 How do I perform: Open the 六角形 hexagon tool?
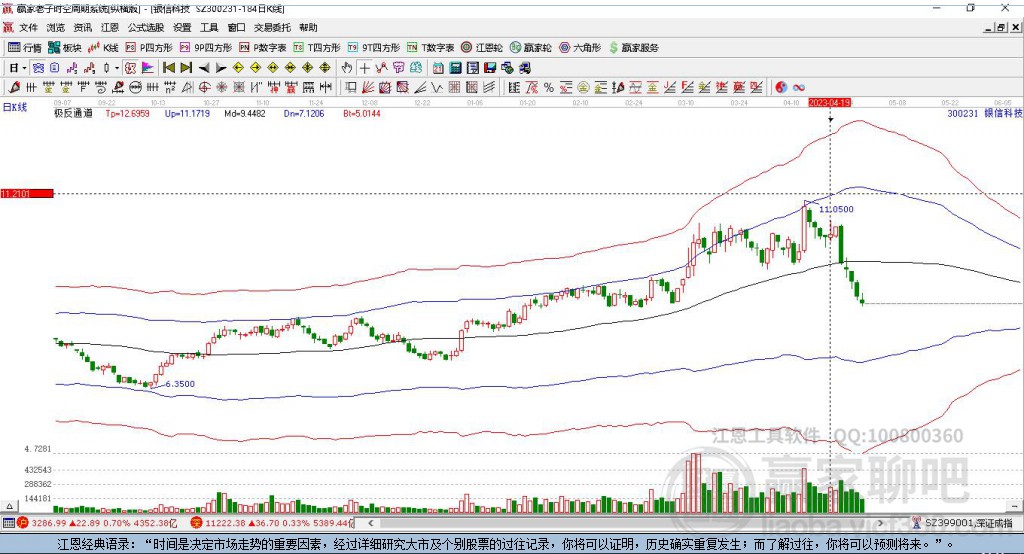[580, 48]
